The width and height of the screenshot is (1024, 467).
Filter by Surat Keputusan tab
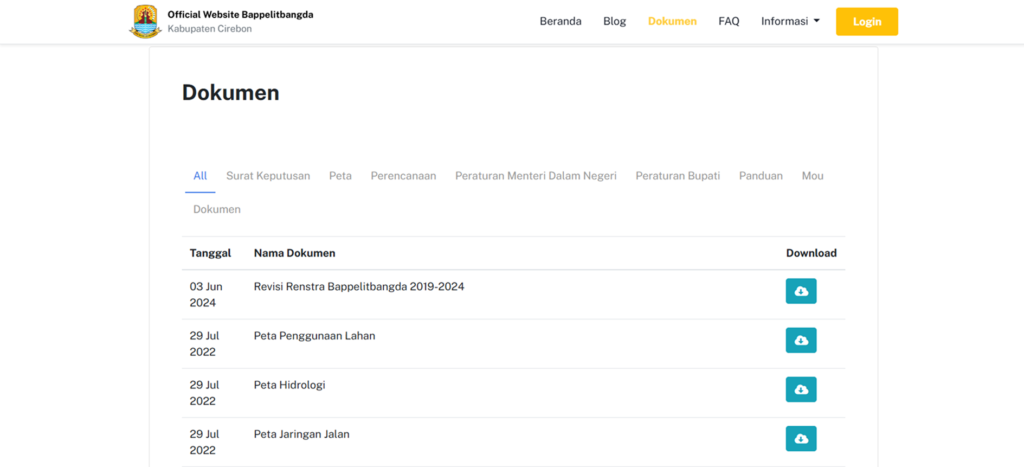pyautogui.click(x=268, y=176)
